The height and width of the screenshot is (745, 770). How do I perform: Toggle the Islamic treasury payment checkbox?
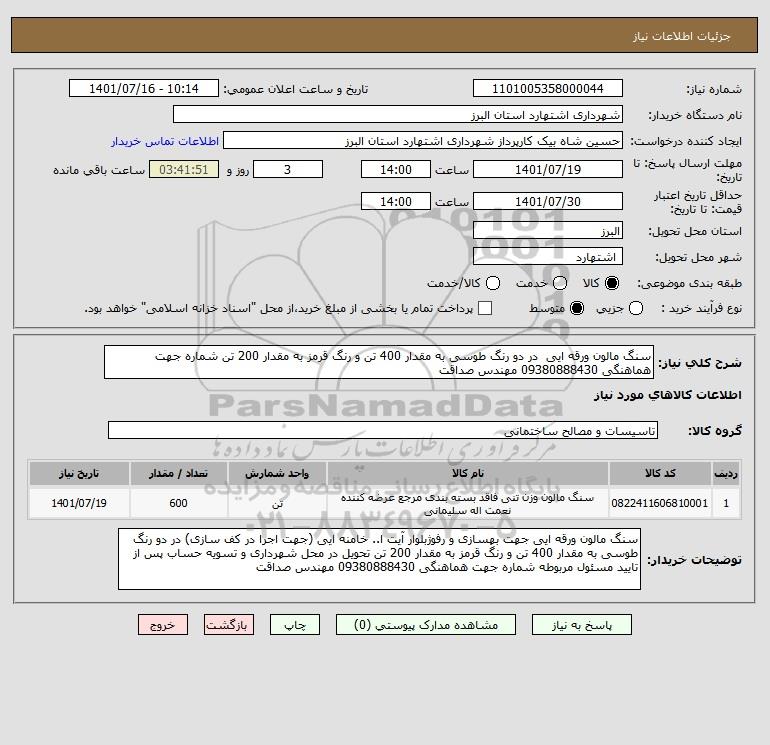click(485, 308)
